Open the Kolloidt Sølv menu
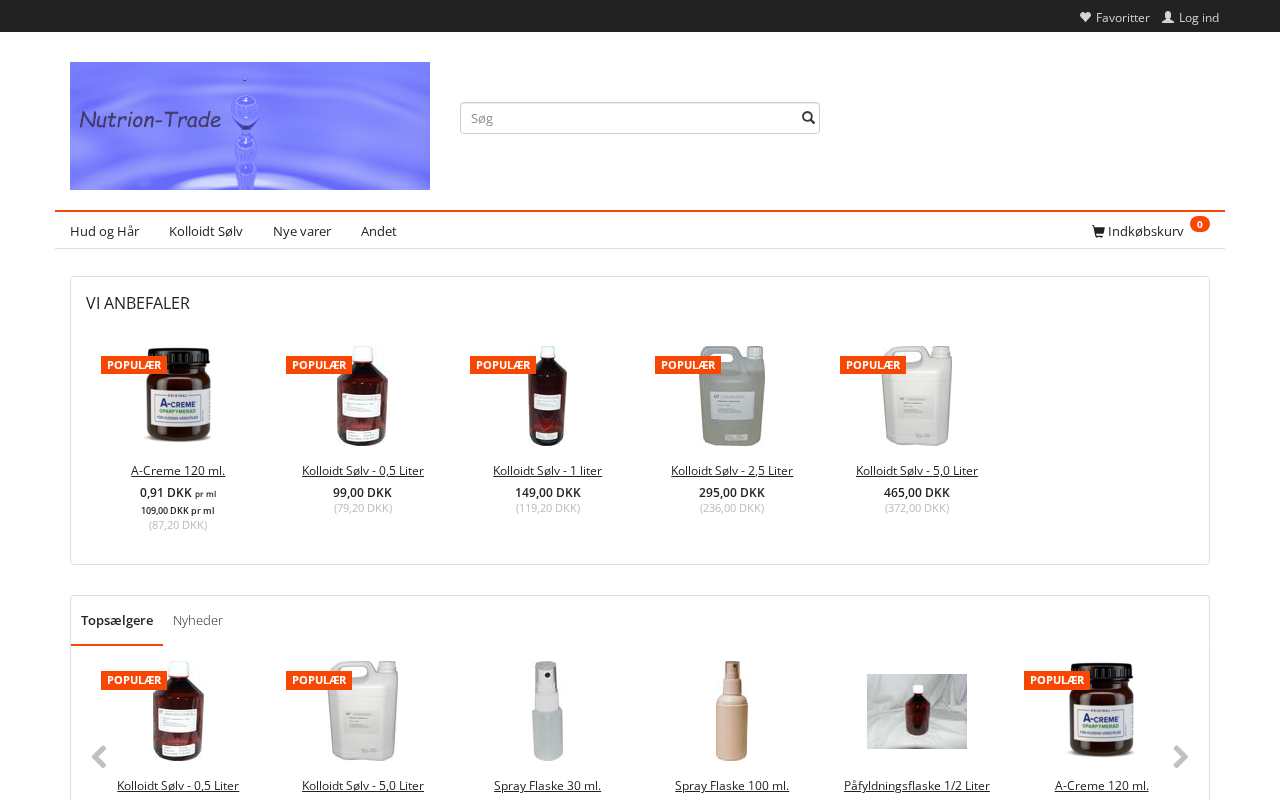The width and height of the screenshot is (1280, 800). pyautogui.click(x=206, y=231)
